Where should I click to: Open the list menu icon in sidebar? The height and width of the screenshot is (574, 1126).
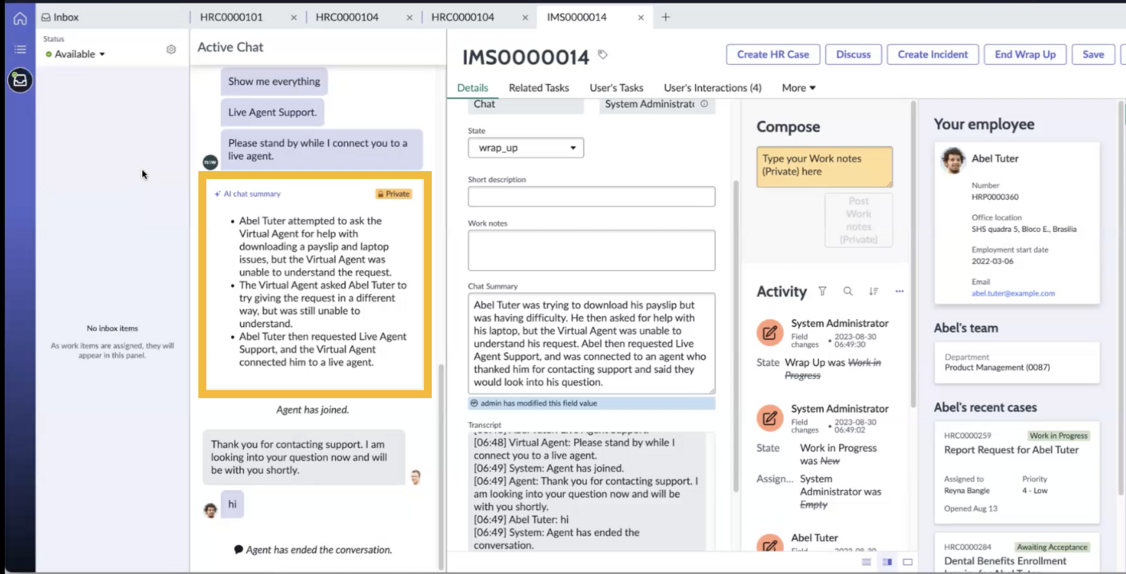[19, 49]
